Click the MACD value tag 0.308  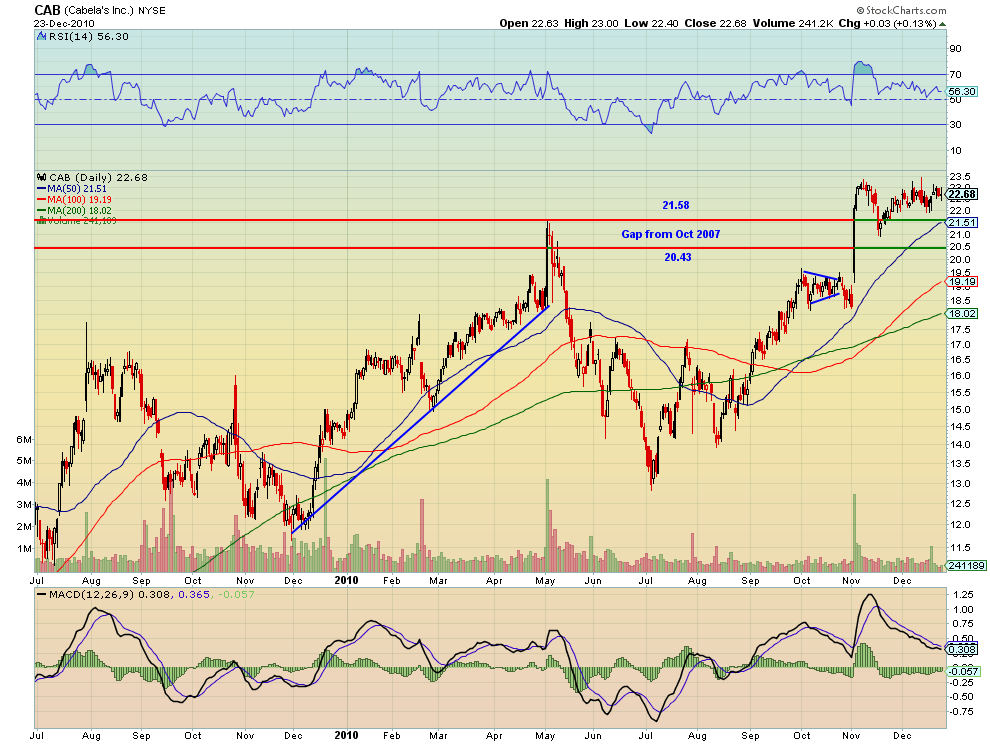[963, 649]
